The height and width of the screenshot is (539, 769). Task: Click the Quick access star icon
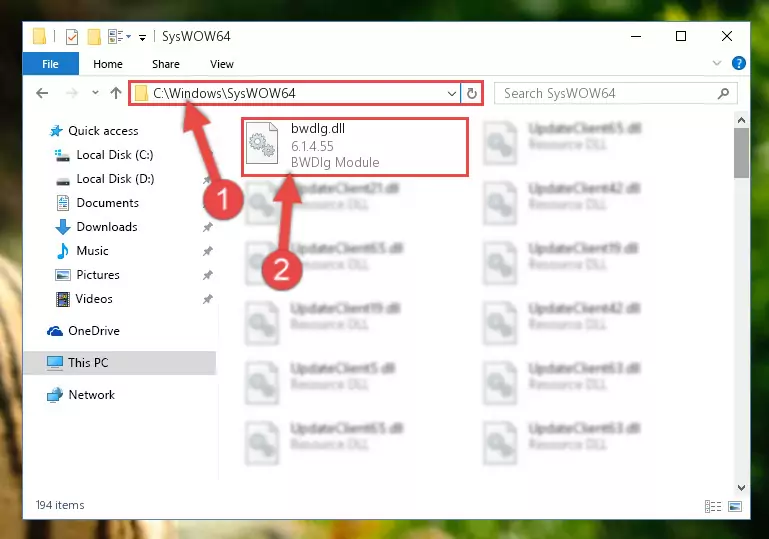point(56,131)
